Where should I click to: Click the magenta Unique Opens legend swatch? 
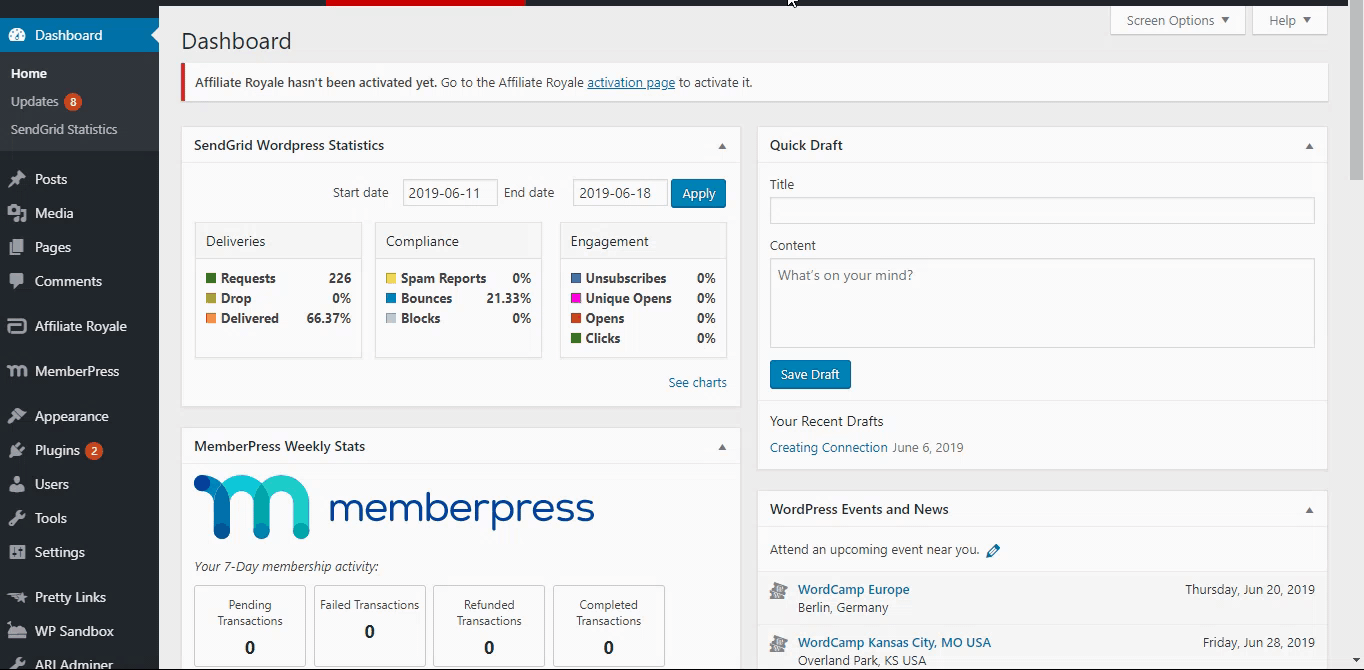pyautogui.click(x=576, y=298)
